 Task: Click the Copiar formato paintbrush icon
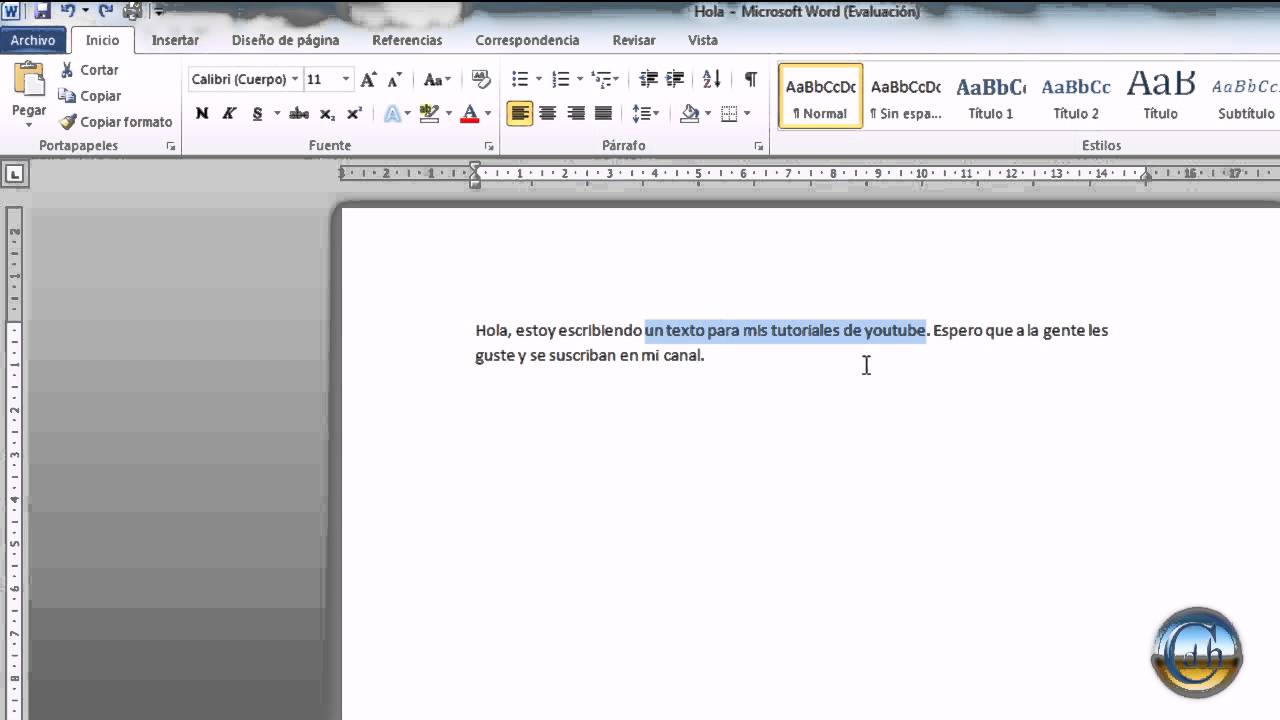(x=67, y=122)
